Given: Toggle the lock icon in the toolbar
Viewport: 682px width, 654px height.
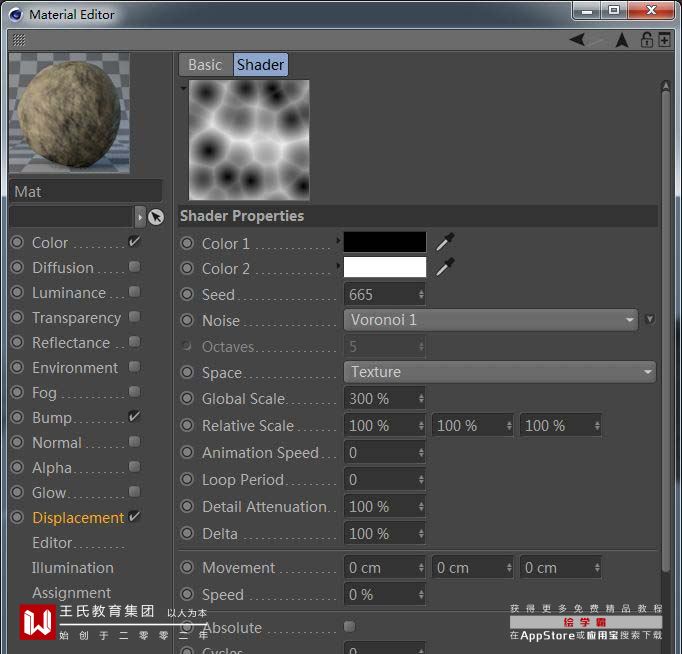Looking at the screenshot, I should click(646, 40).
